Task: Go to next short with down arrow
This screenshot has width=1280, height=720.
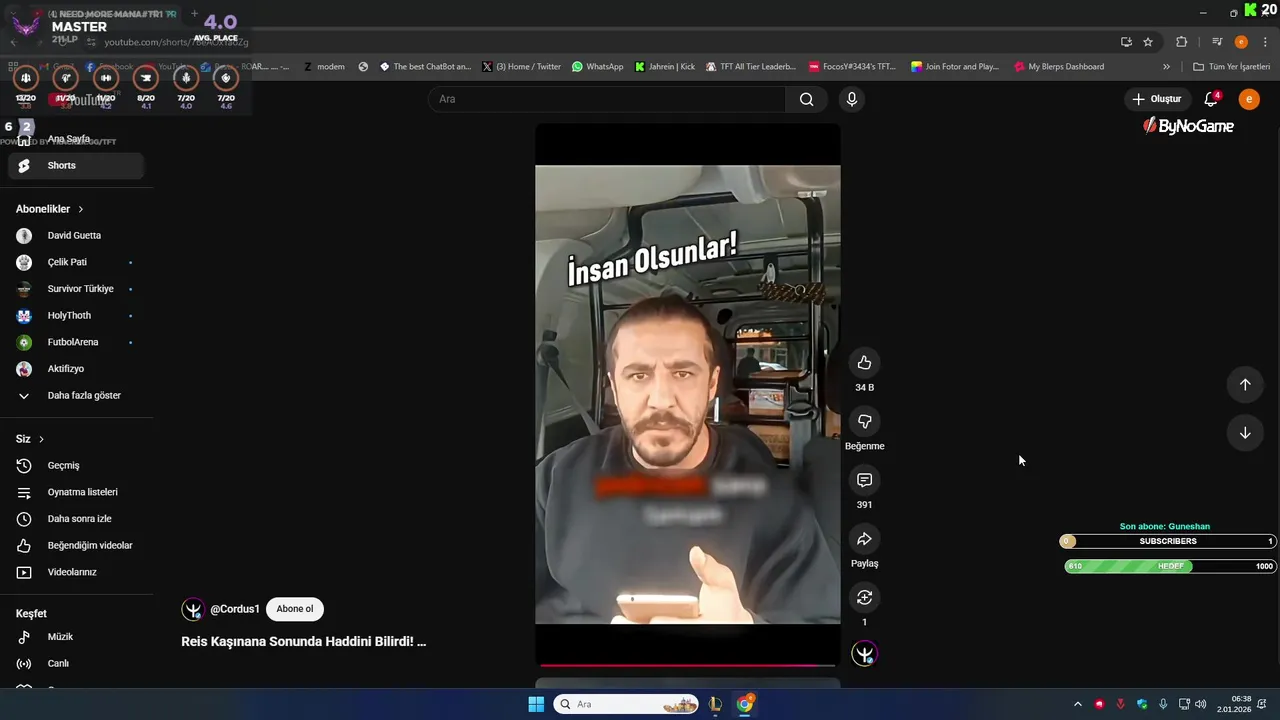Action: coord(1245,433)
